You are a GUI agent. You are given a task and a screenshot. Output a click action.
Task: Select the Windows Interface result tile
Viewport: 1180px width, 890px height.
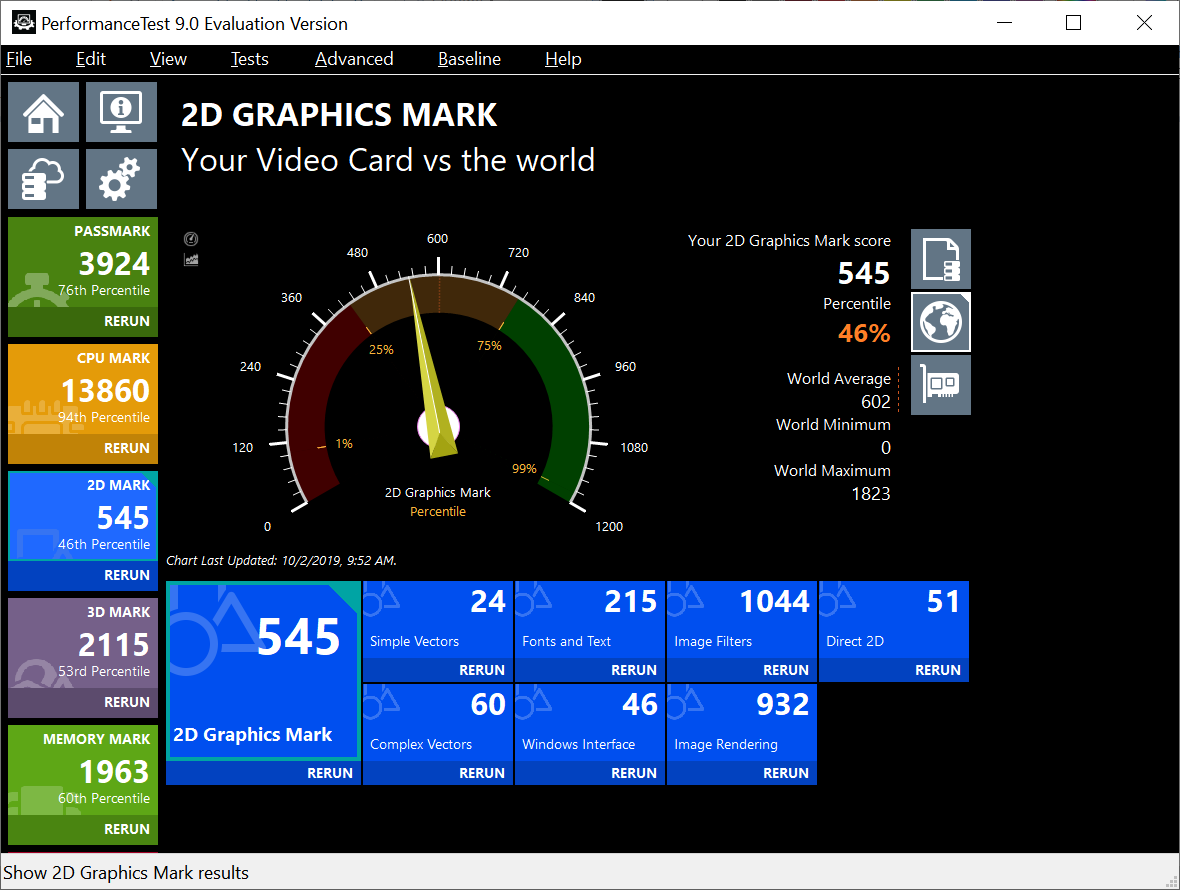[x=590, y=722]
